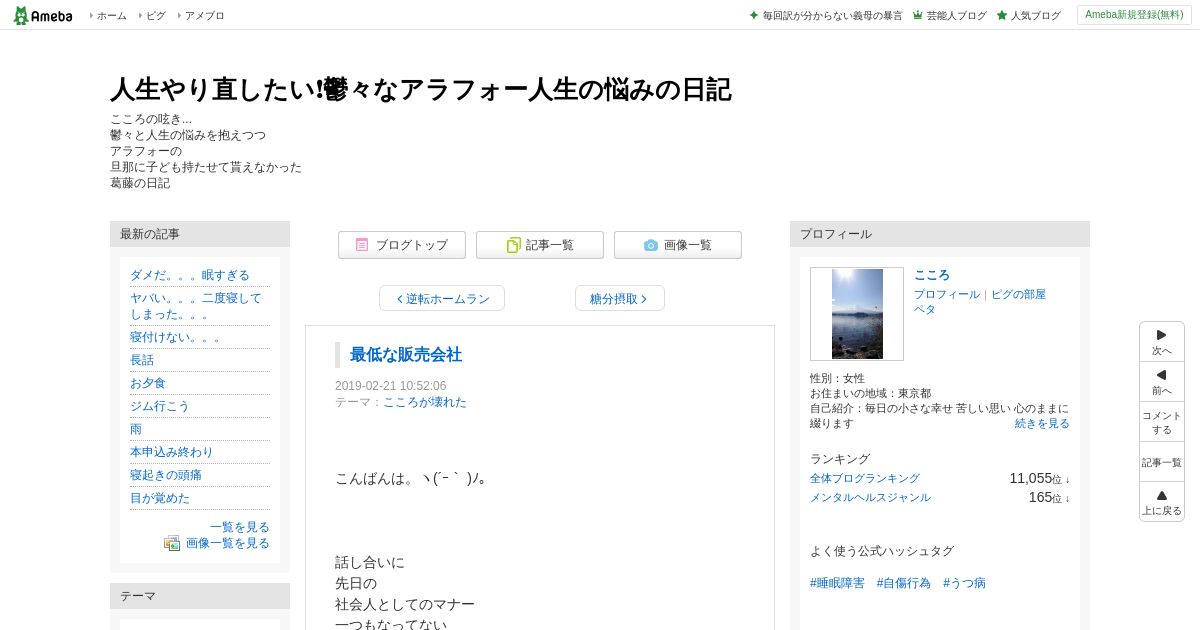
Task: Click 記事一覧 in floating panel
Action: 1162,462
